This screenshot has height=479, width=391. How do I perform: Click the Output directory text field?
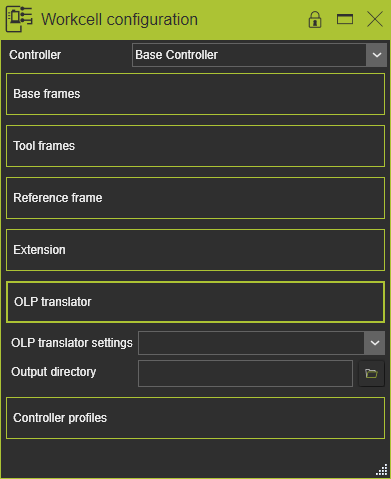click(x=245, y=373)
